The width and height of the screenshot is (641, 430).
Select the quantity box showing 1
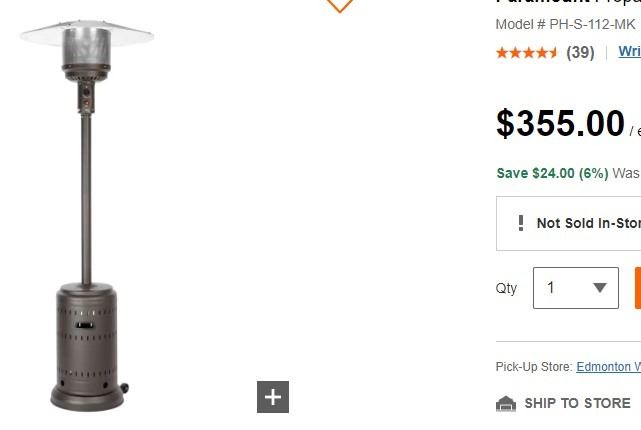(576, 288)
